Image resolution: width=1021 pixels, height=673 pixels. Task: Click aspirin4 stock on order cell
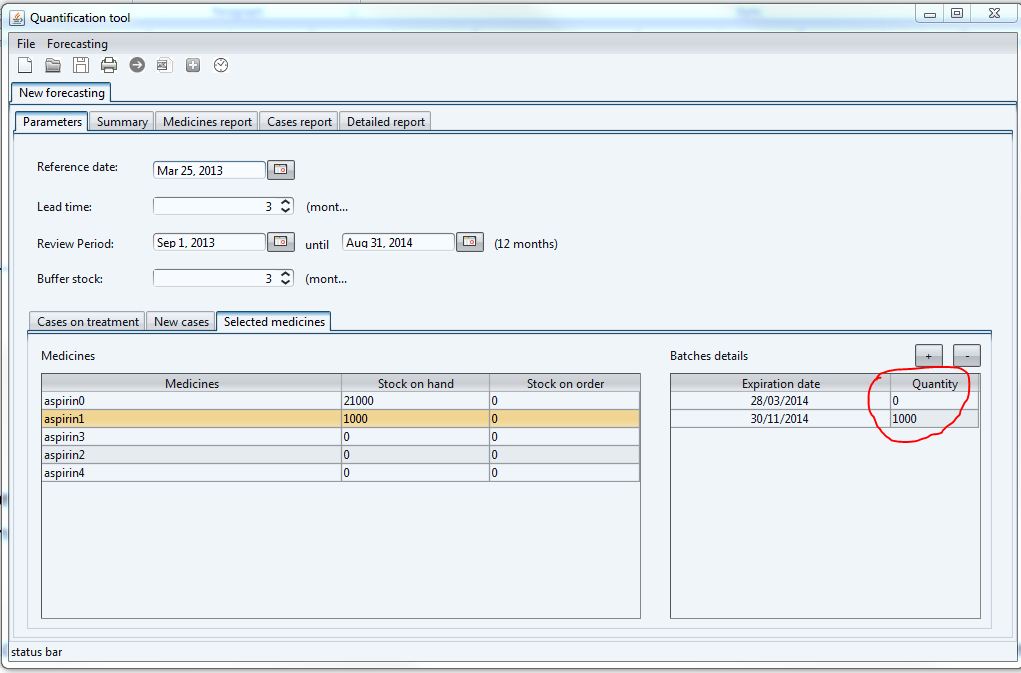565,473
